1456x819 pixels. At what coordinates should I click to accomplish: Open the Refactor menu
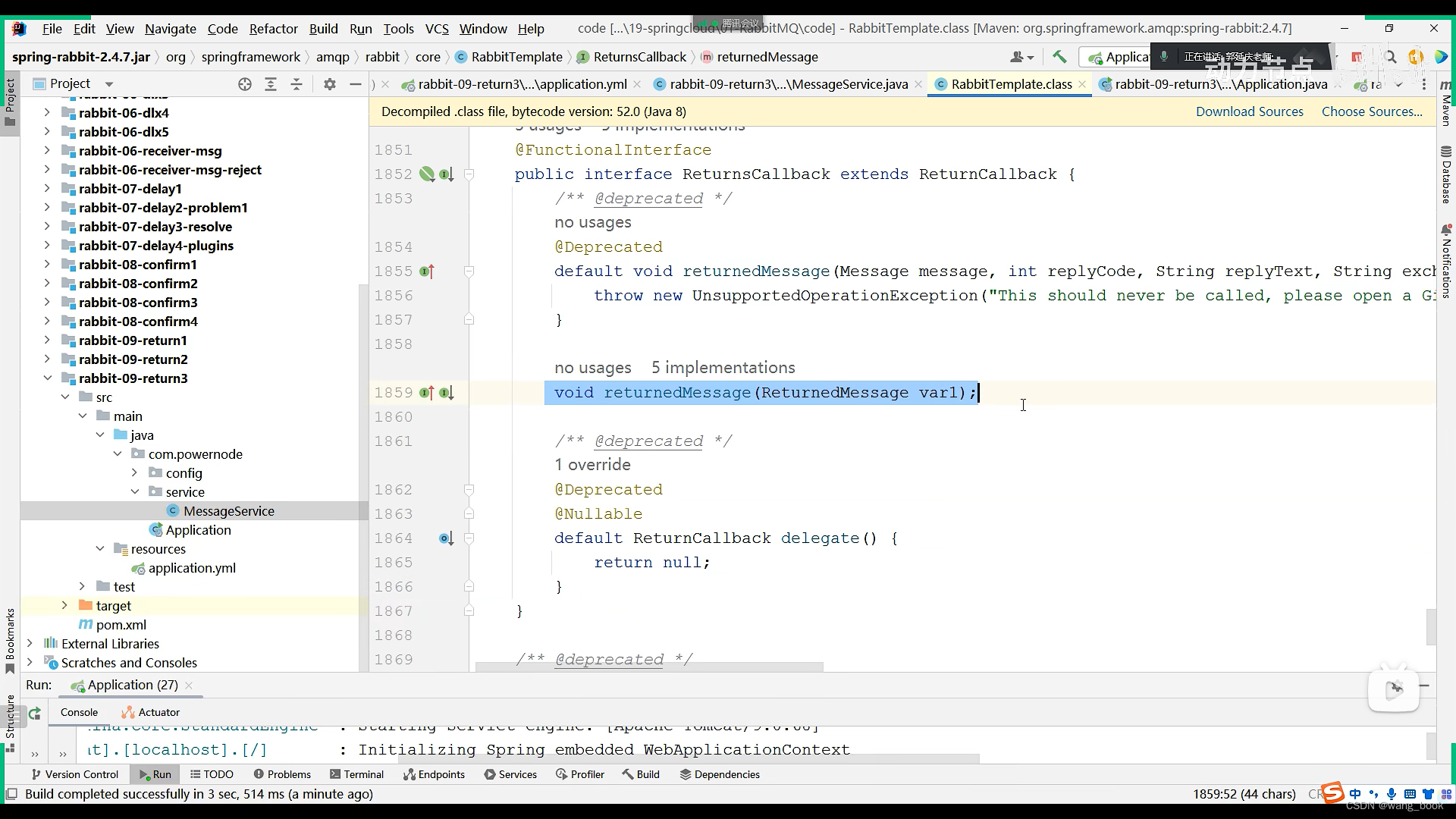click(273, 29)
